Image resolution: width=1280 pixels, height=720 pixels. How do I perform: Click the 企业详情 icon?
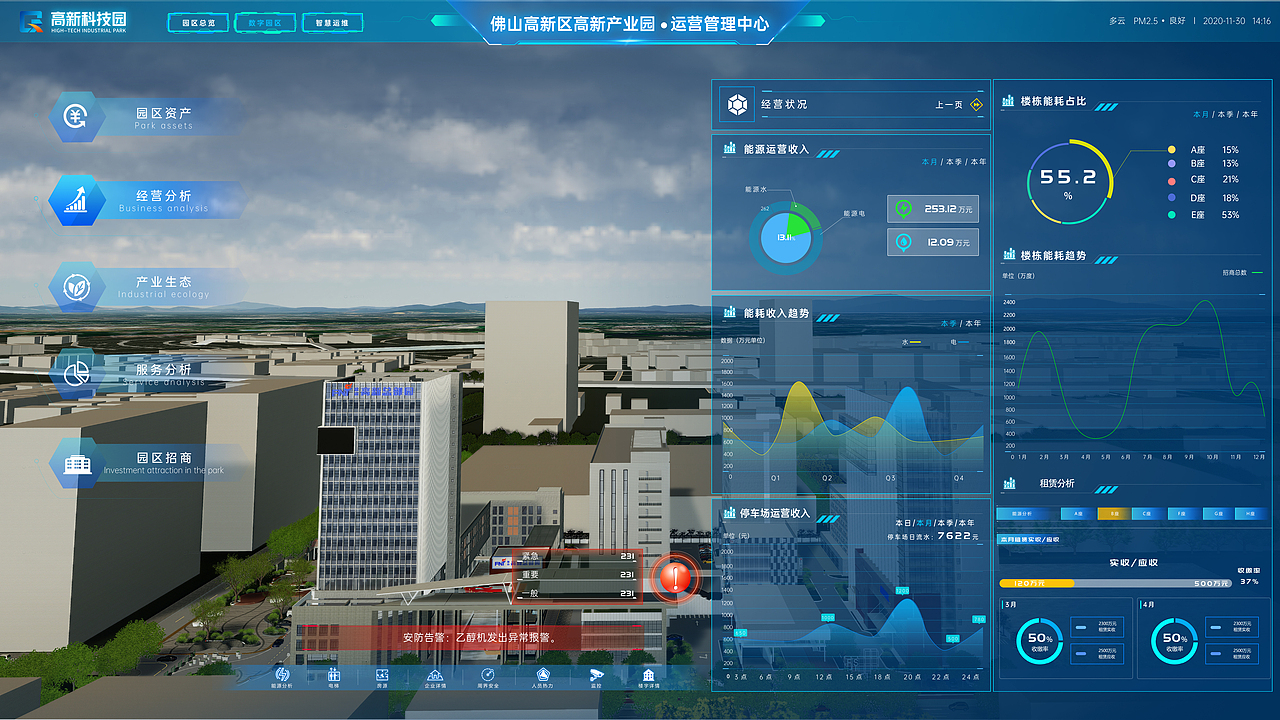435,675
